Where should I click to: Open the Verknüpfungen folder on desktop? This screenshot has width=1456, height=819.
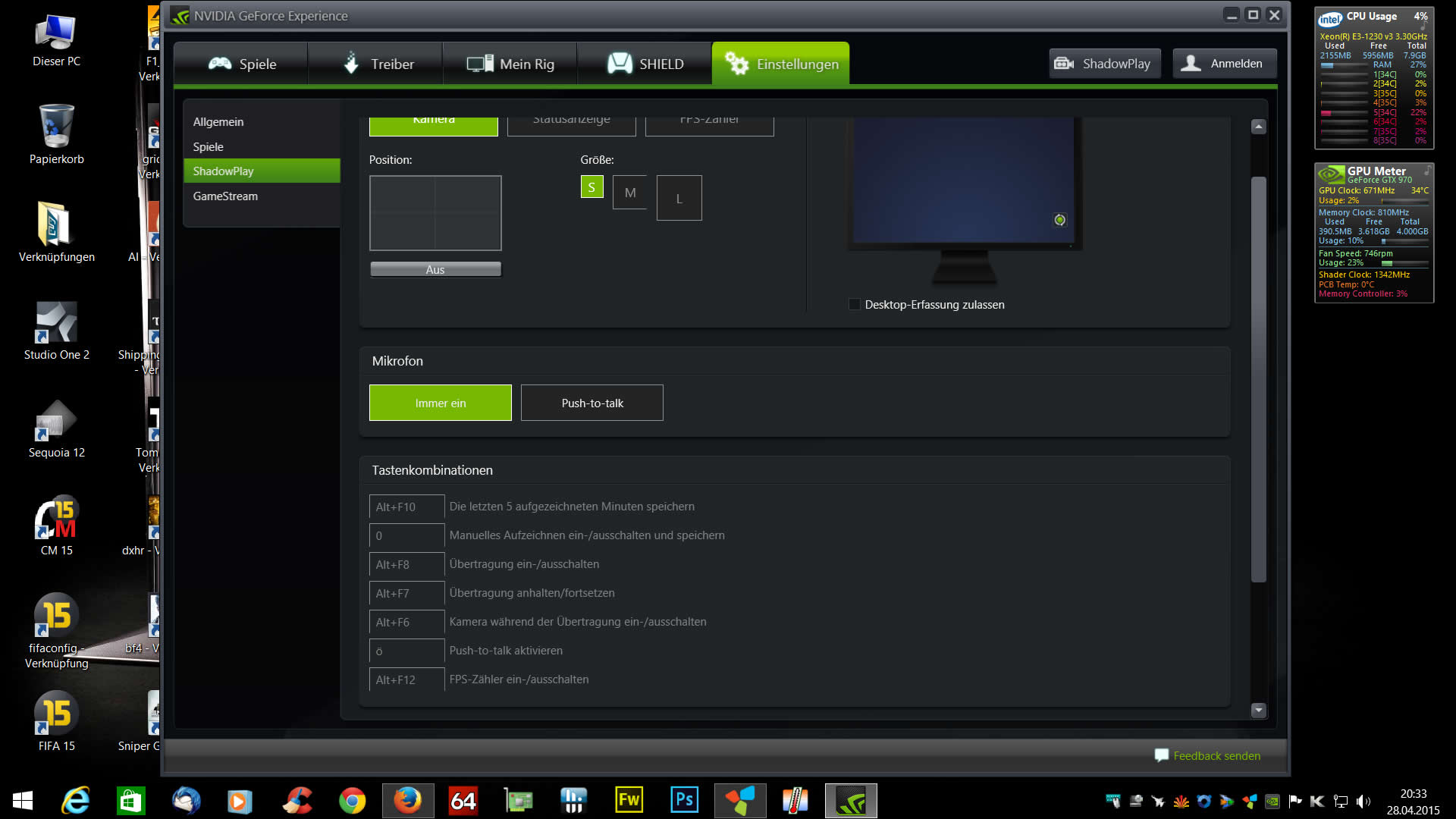(57, 232)
